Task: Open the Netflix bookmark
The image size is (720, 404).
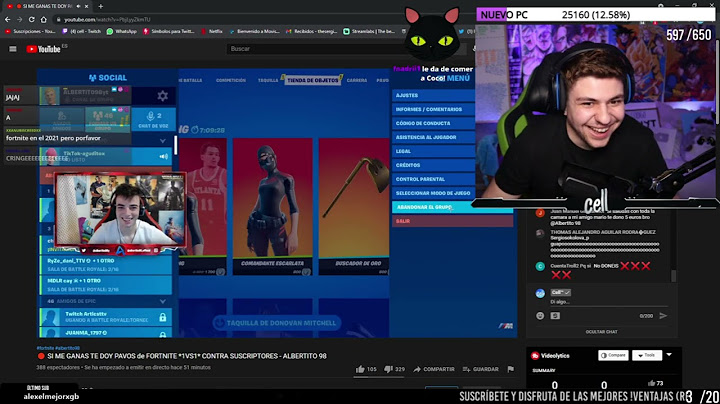Action: tap(212, 31)
